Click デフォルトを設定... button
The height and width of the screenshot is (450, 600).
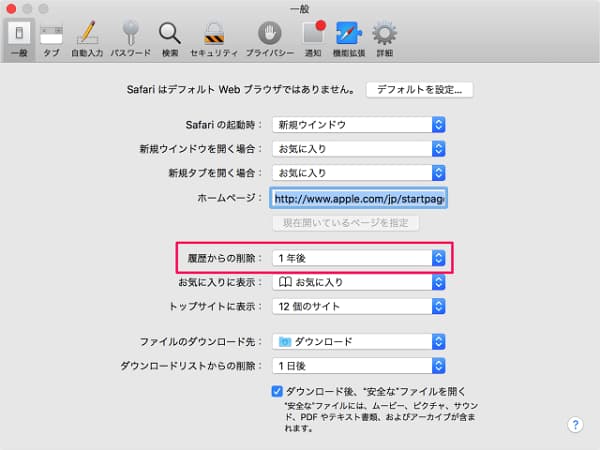click(419, 90)
